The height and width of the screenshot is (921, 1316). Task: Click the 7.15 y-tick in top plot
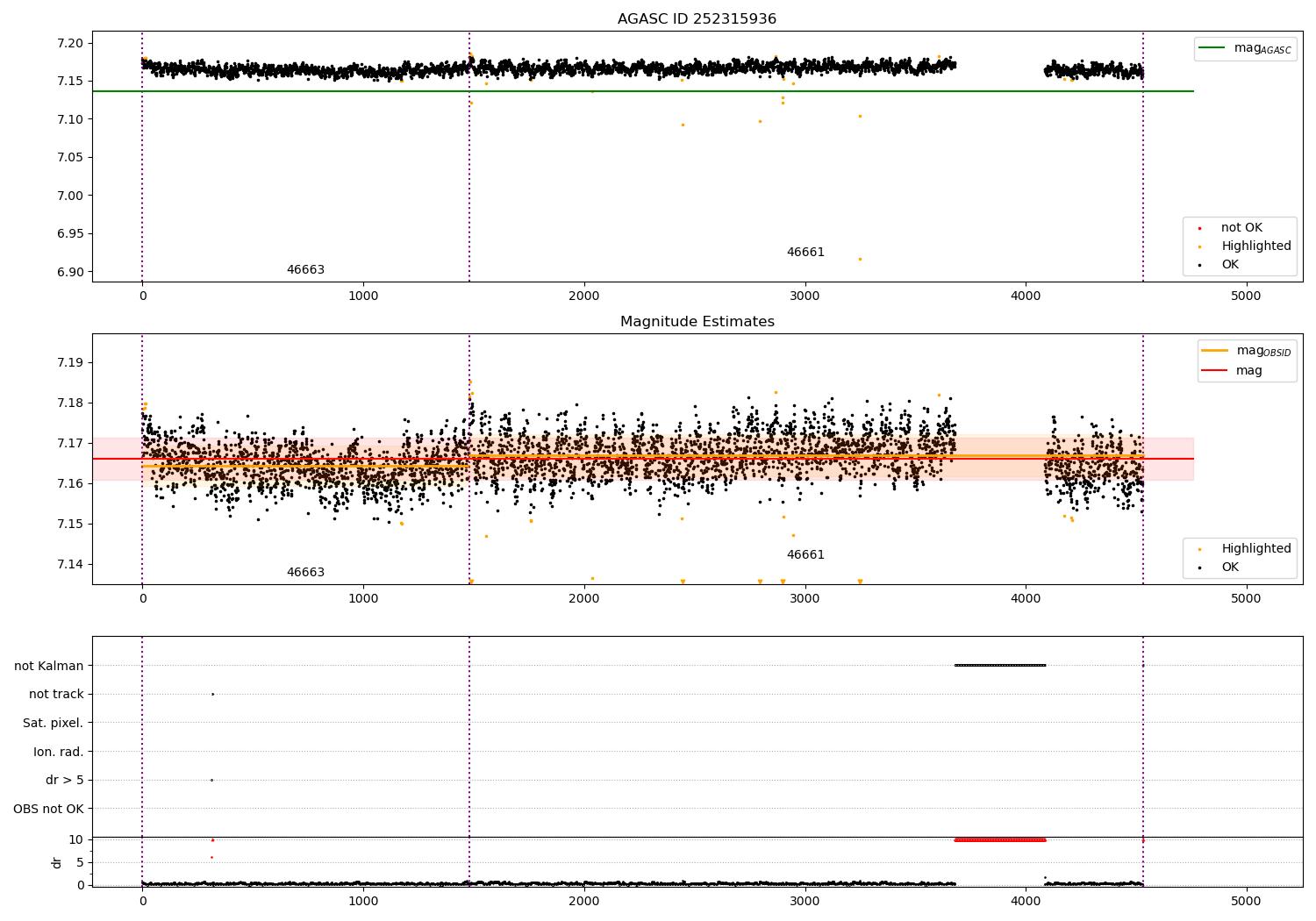[x=70, y=82]
